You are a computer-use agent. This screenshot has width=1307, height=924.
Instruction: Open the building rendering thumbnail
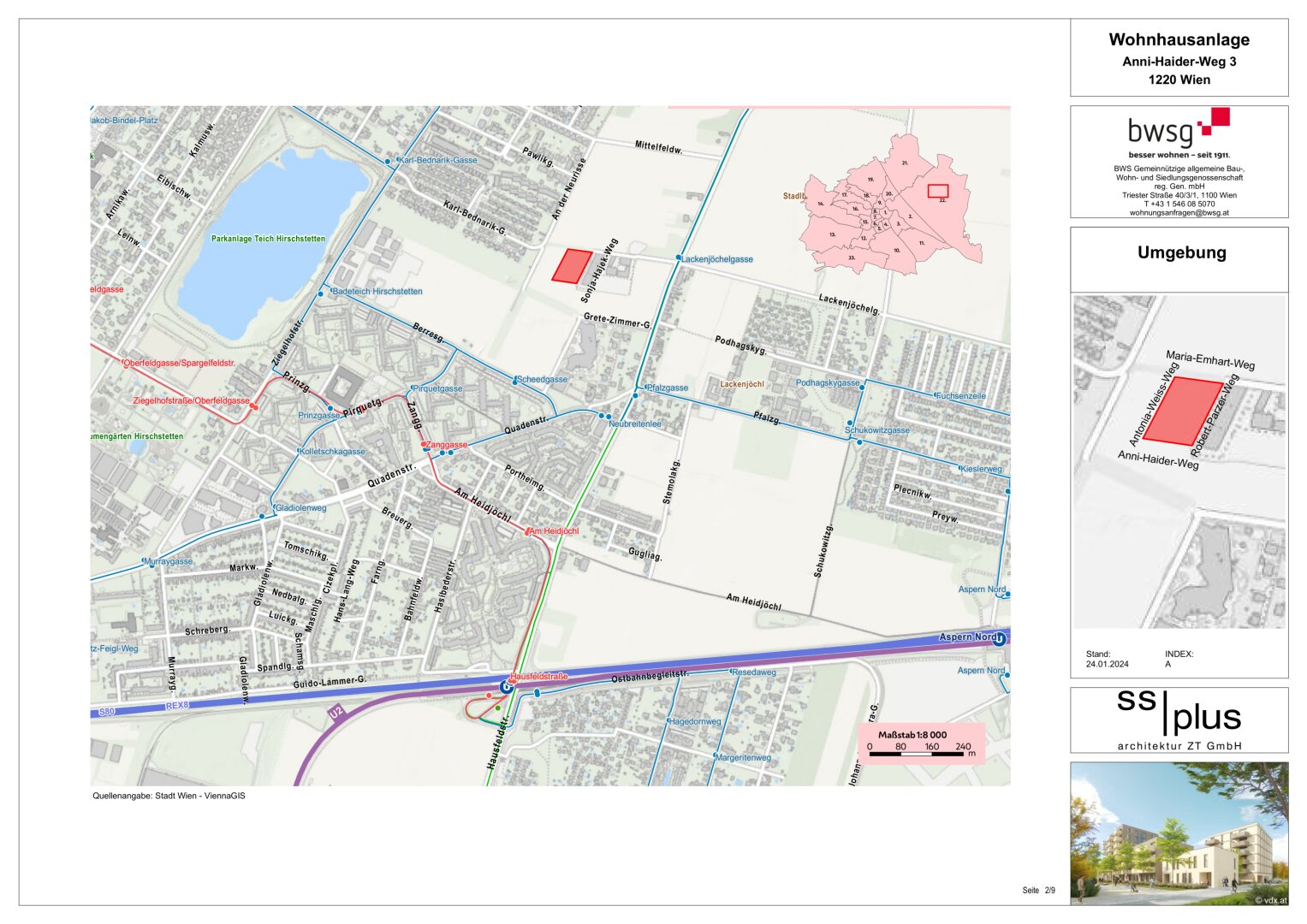[1179, 833]
